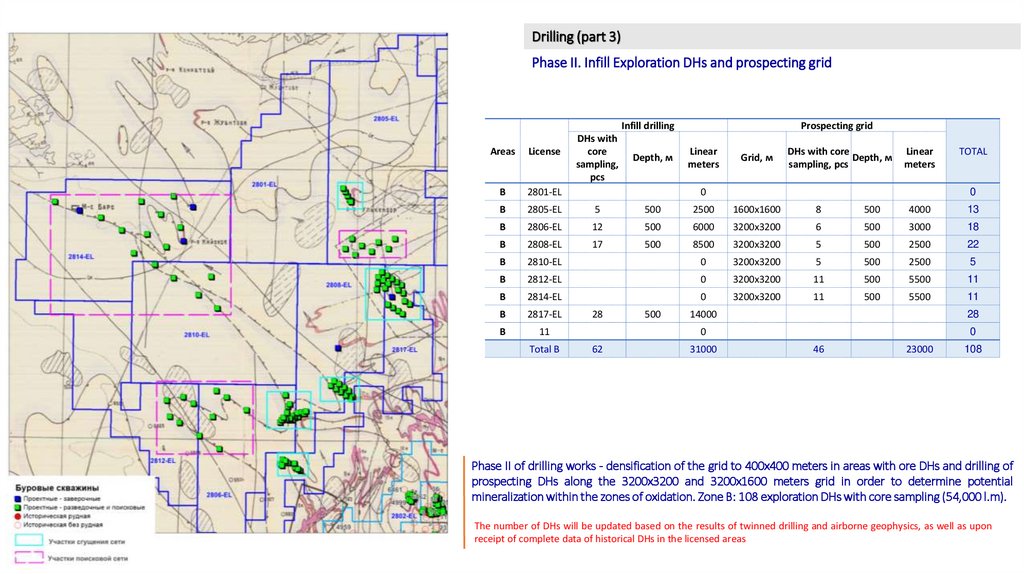Click the '2805-EL' label on the map
1024x574 pixels.
(x=385, y=119)
